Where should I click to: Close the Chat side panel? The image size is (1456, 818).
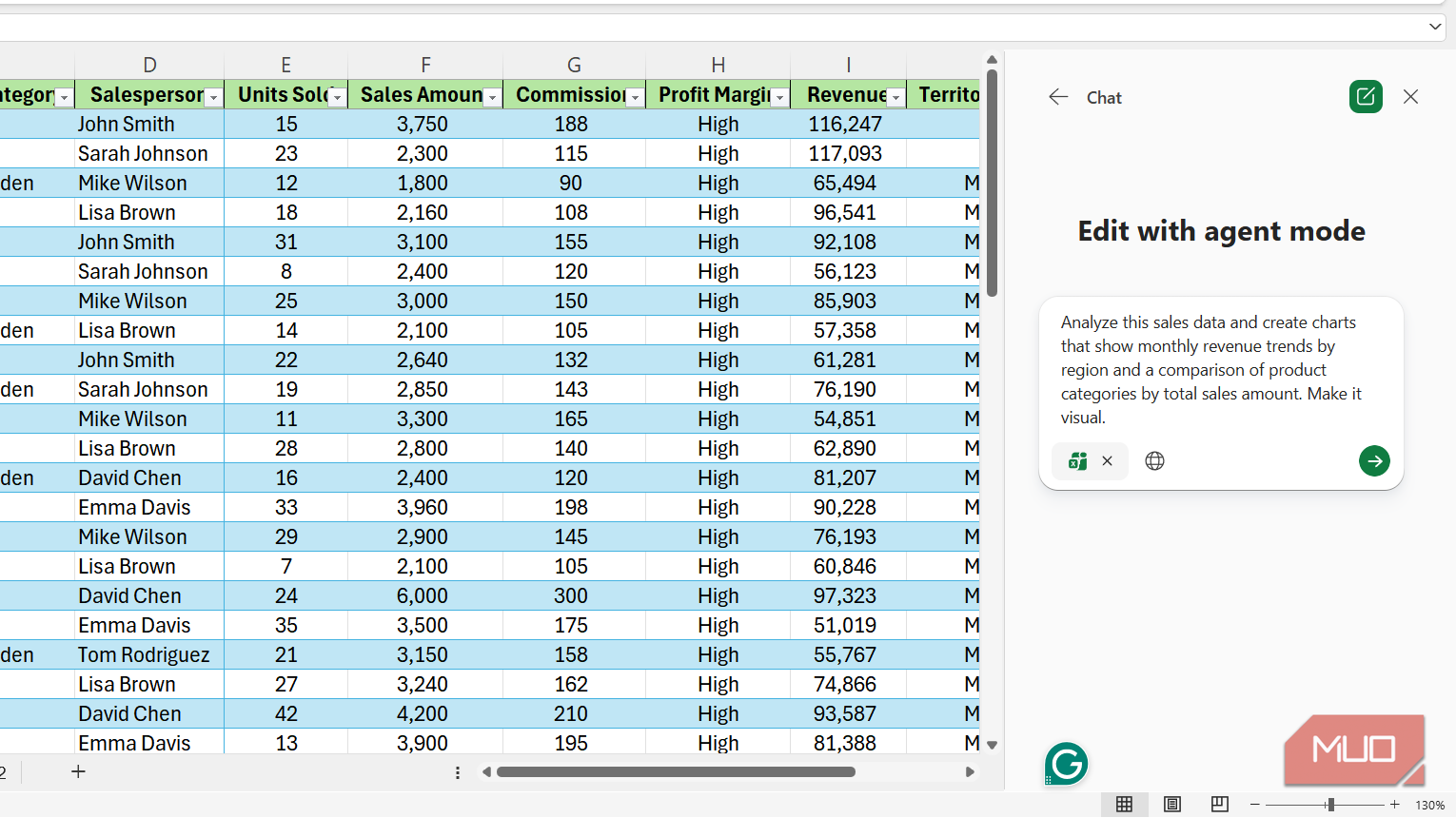coord(1410,96)
